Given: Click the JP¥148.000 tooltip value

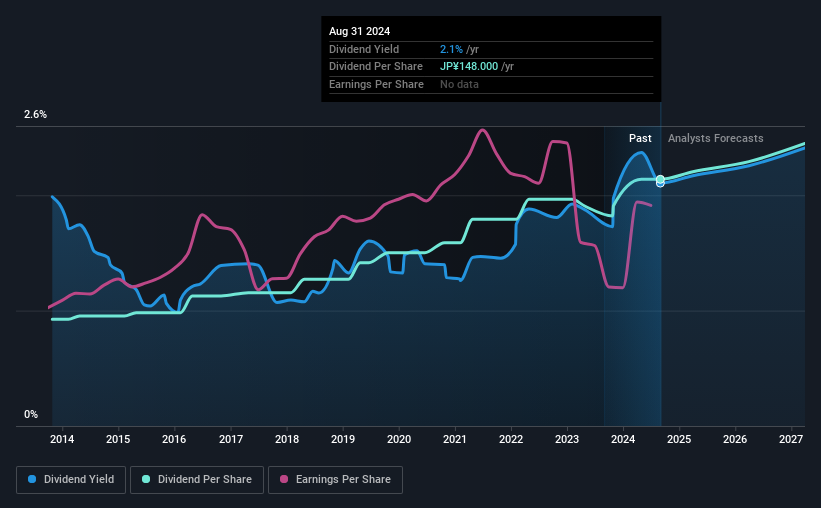Looking at the screenshot, I should [x=469, y=67].
